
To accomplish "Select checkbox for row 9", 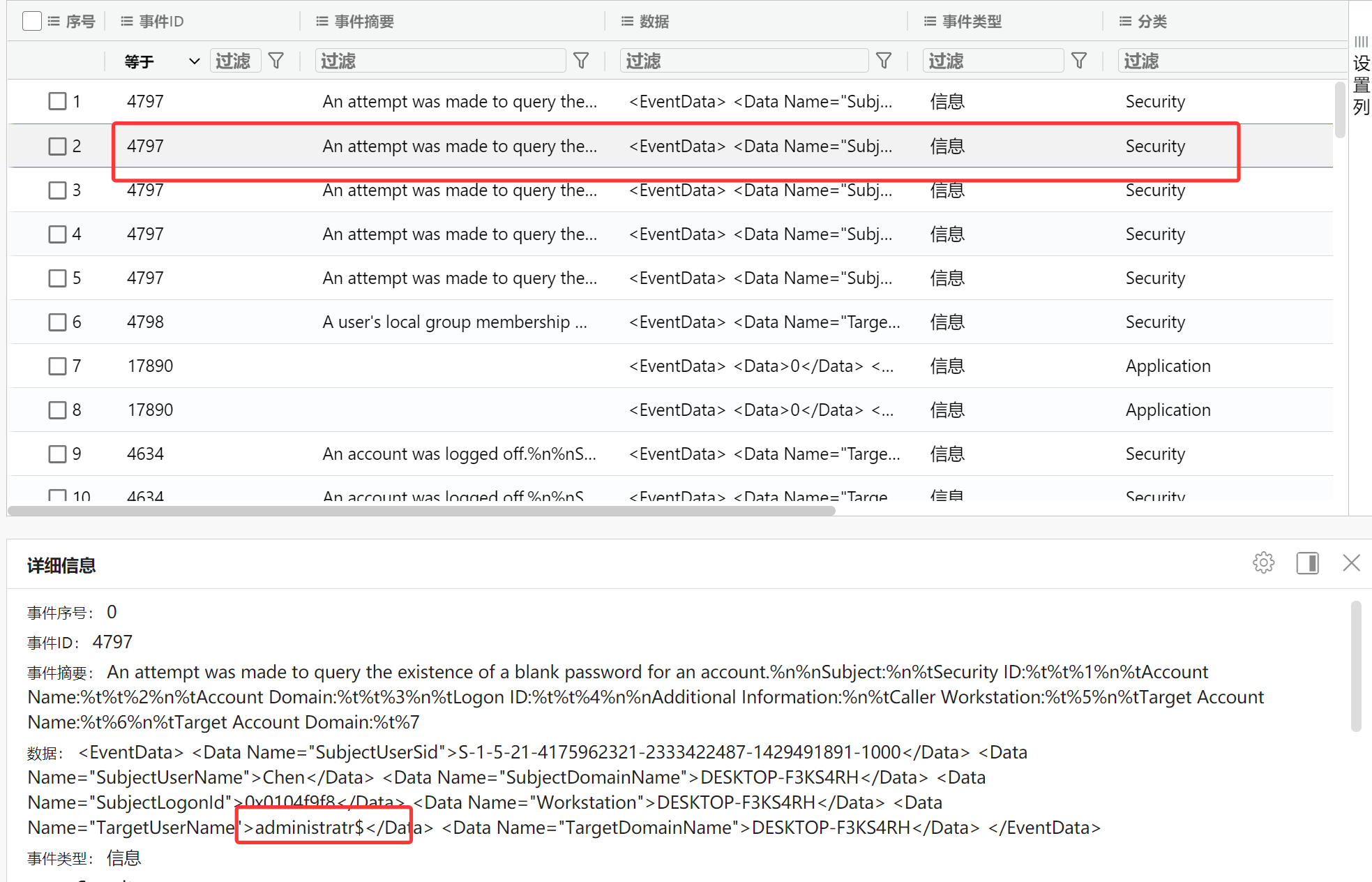I will (x=57, y=454).
